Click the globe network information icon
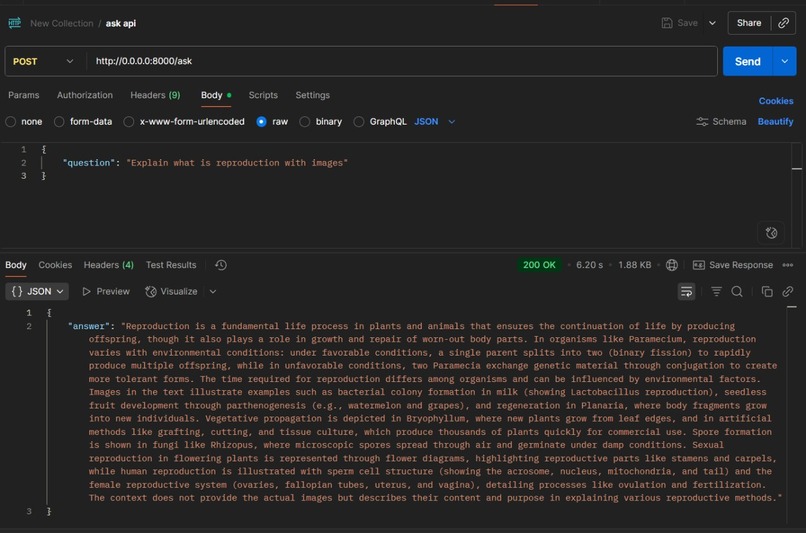Screen dimensions: 806x533 671,265
